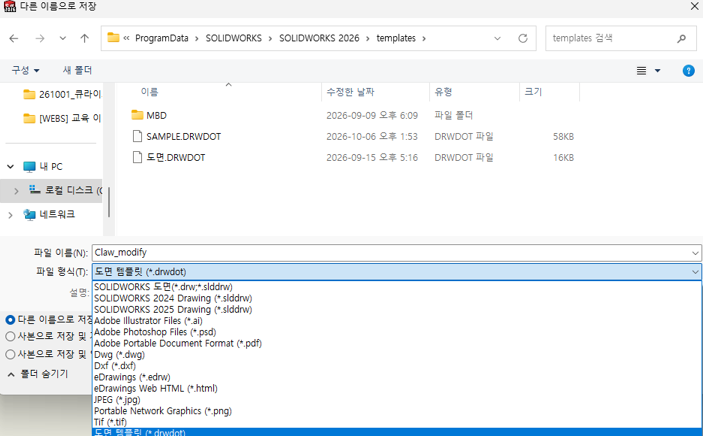Select 로컬 디스크 in navigation pane

[x=66, y=190]
